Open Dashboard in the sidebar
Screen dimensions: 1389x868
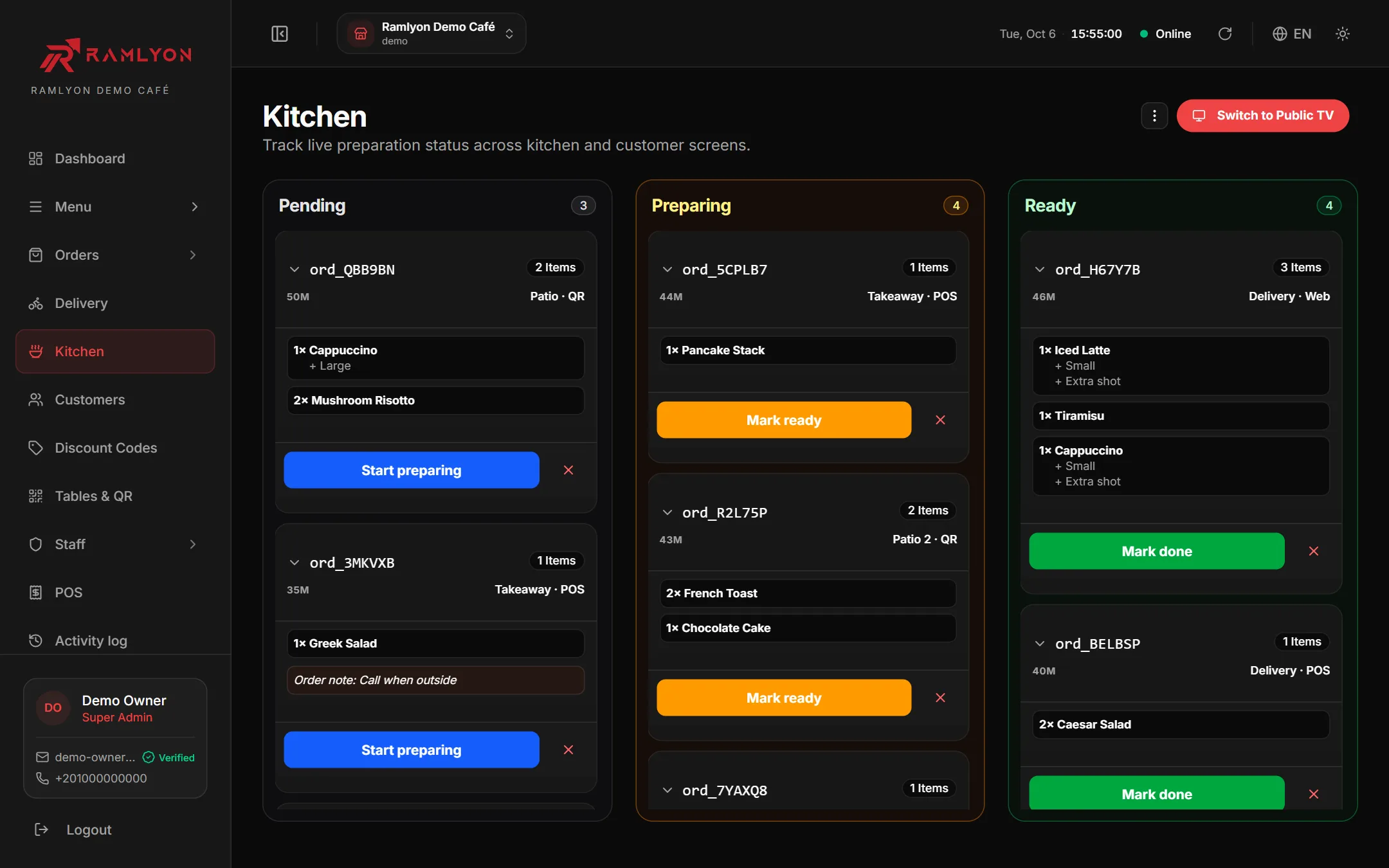[115, 159]
